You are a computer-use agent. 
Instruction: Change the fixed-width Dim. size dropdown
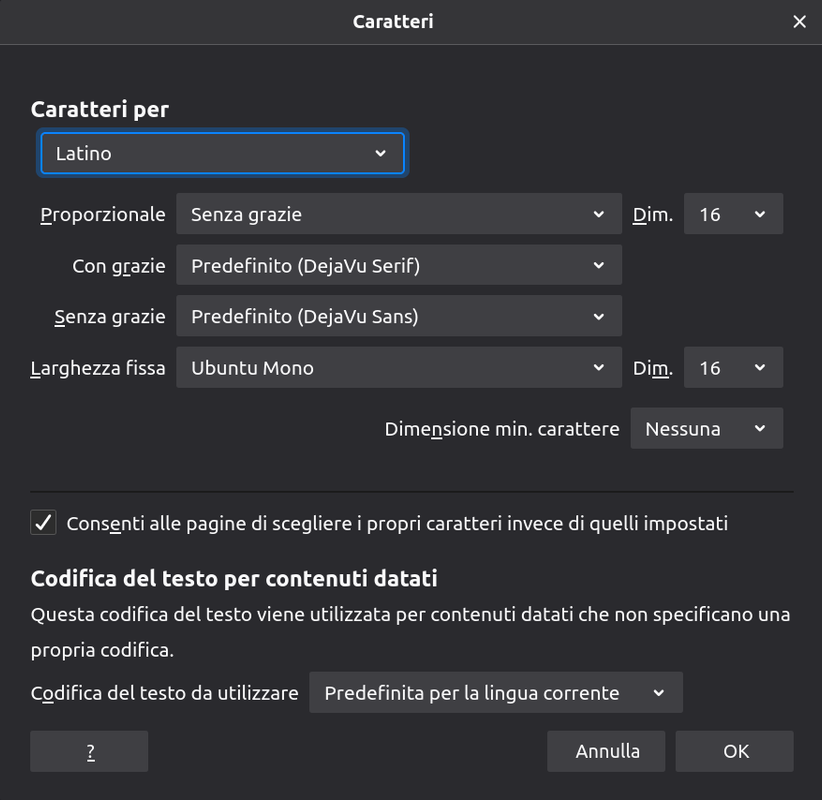pyautogui.click(x=733, y=367)
